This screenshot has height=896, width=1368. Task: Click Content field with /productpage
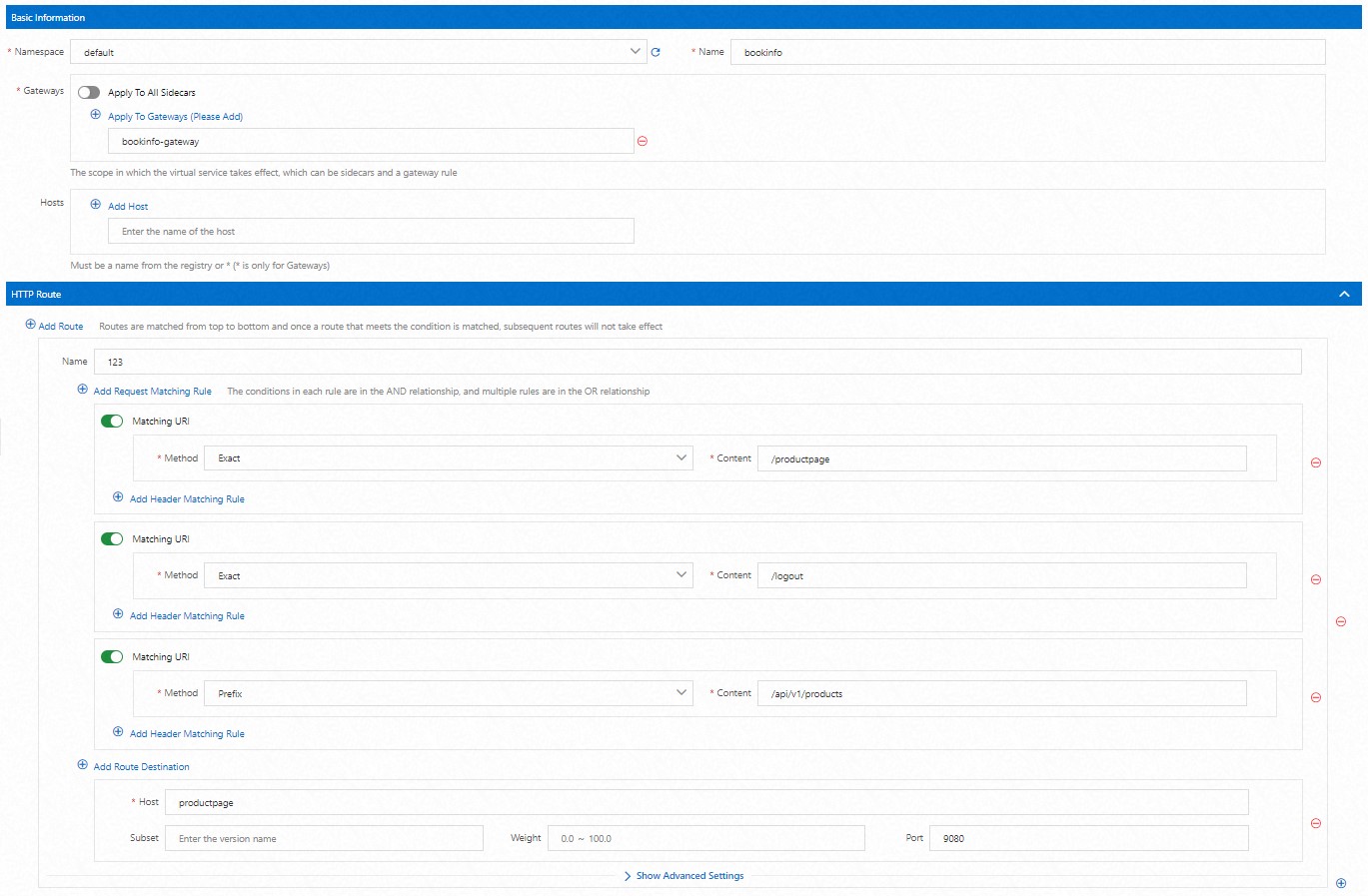tap(1002, 458)
